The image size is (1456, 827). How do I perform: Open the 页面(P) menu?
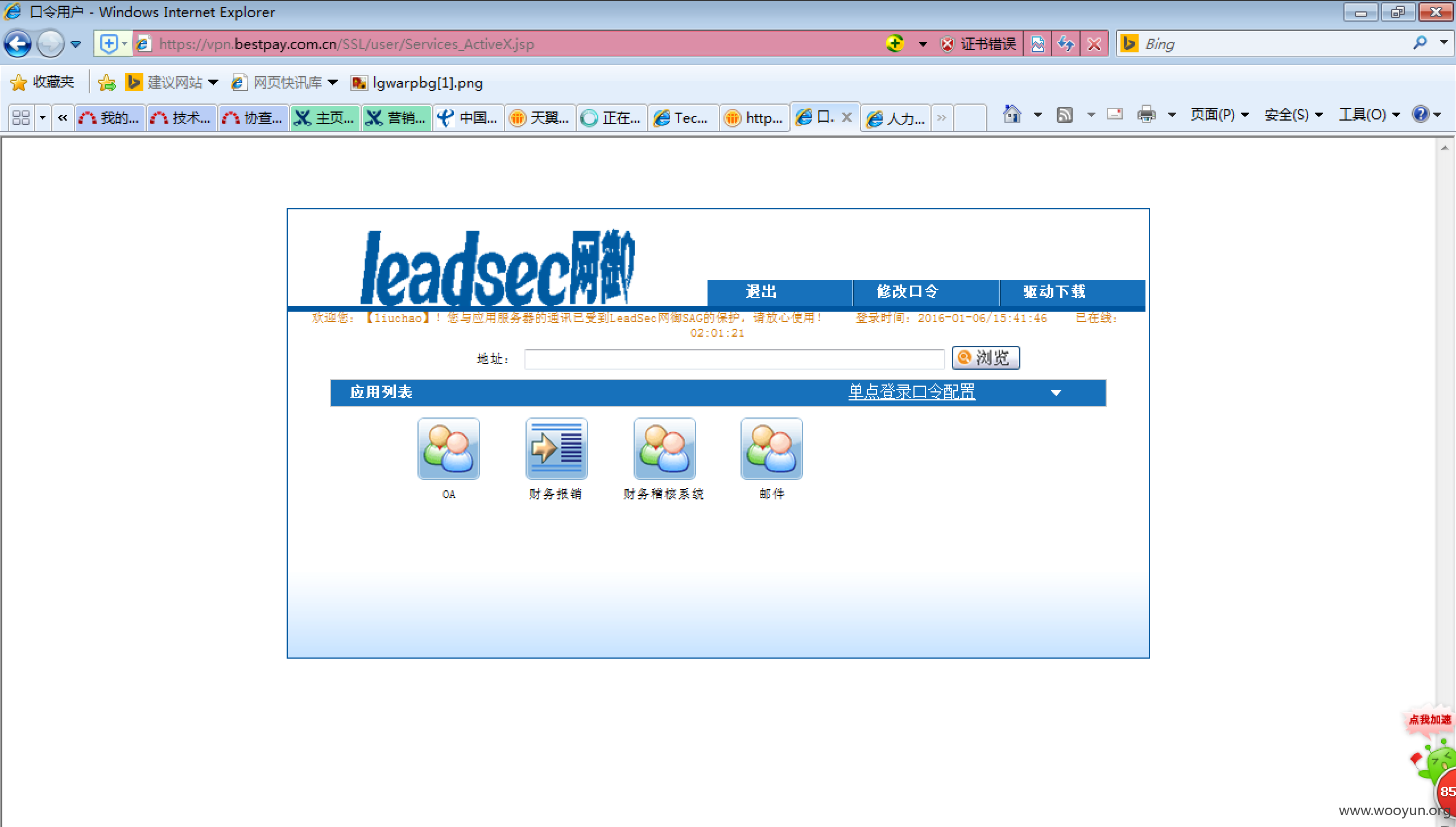1219,115
